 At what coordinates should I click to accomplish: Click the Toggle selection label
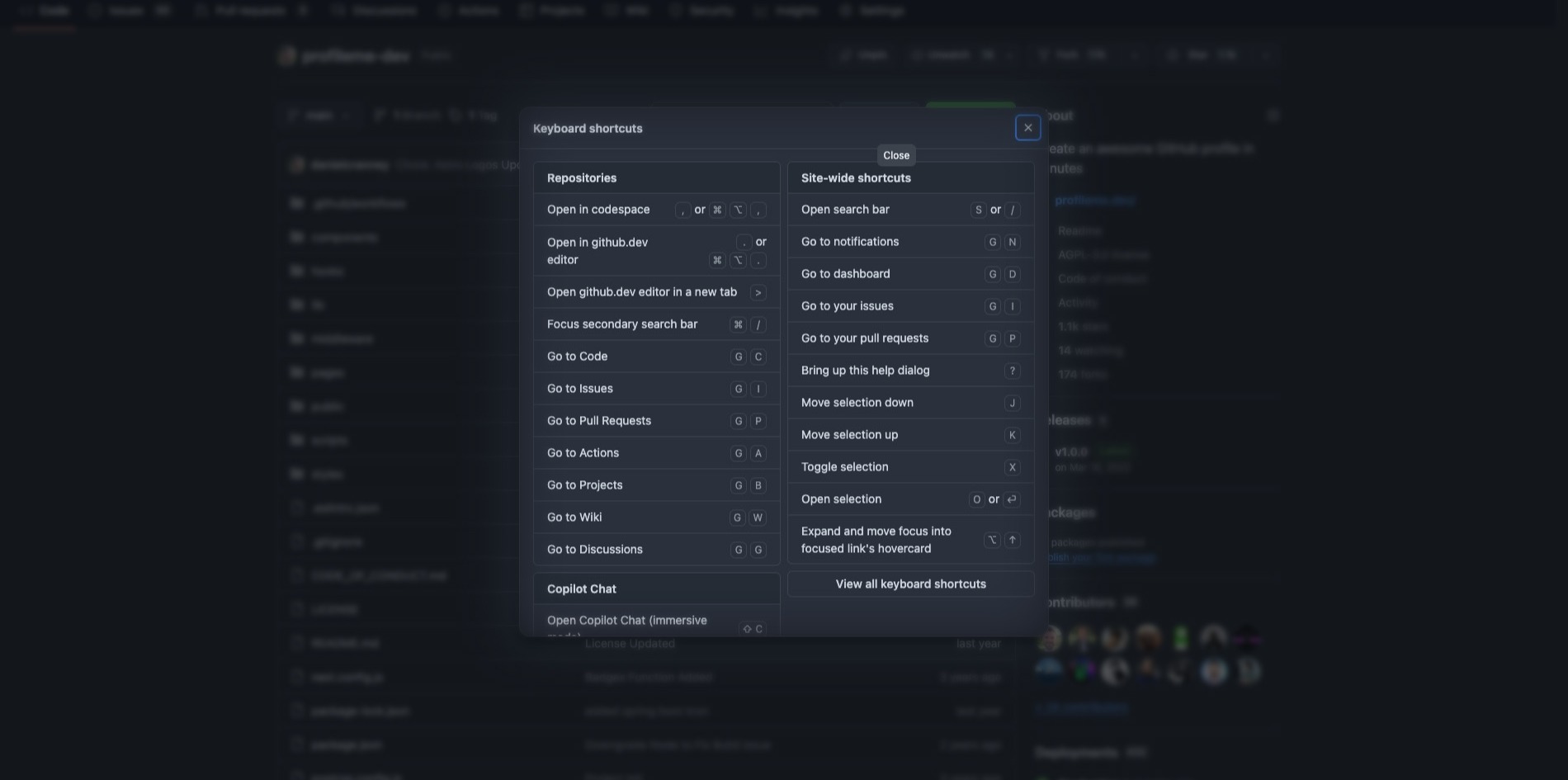point(845,467)
